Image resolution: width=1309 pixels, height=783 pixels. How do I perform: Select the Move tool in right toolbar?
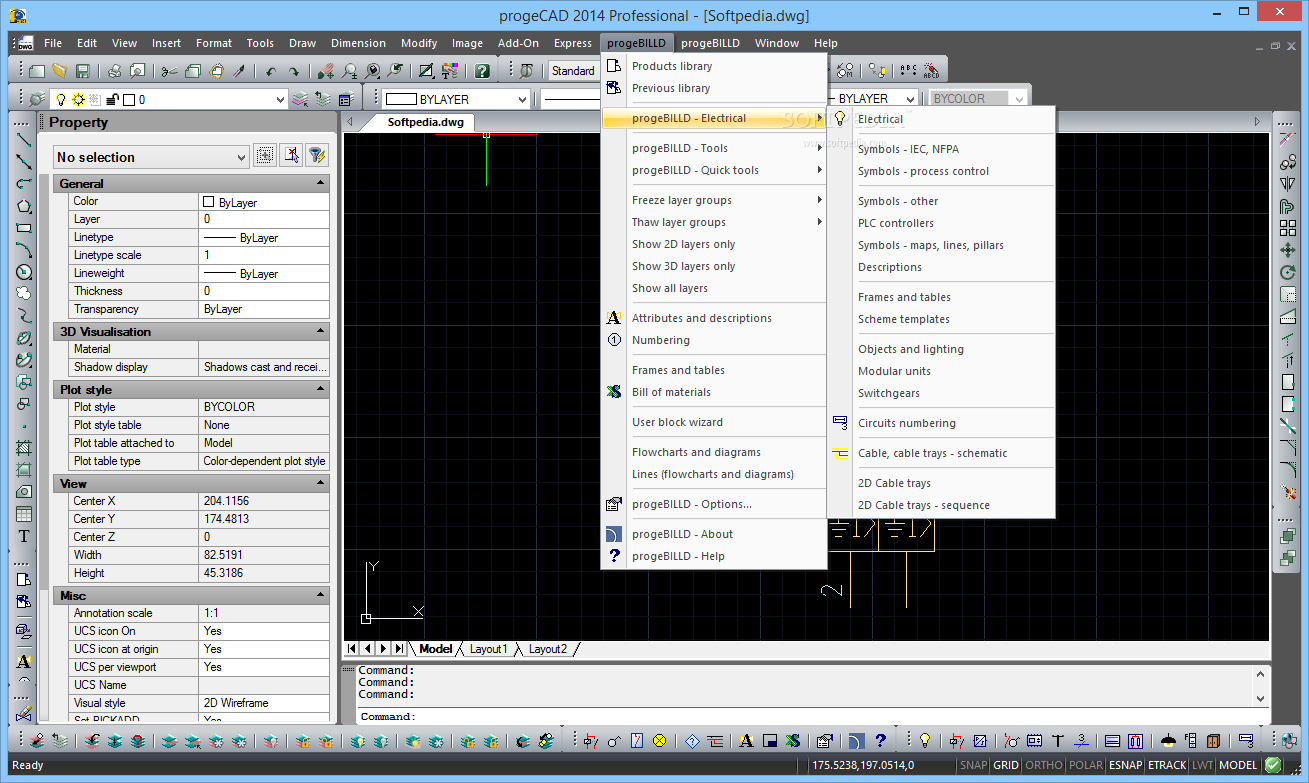(1288, 251)
